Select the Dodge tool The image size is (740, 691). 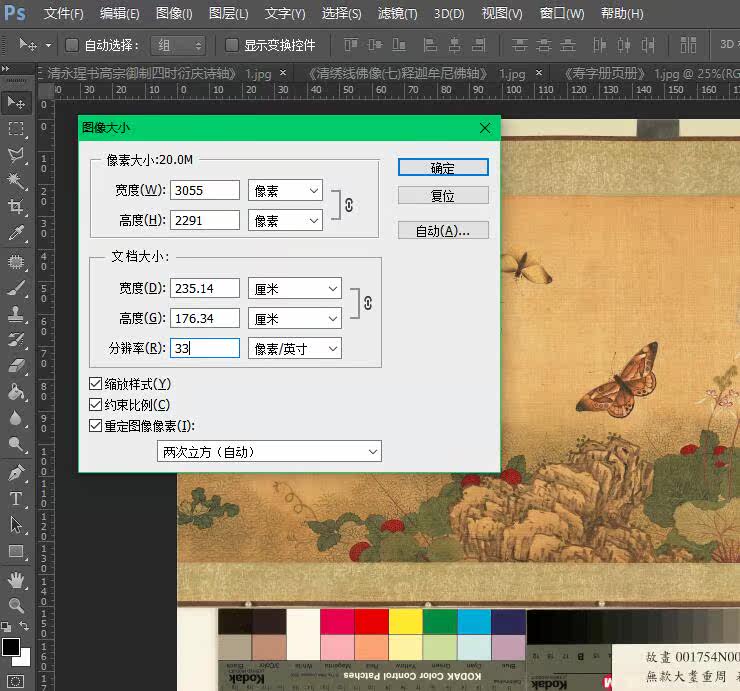(16, 444)
